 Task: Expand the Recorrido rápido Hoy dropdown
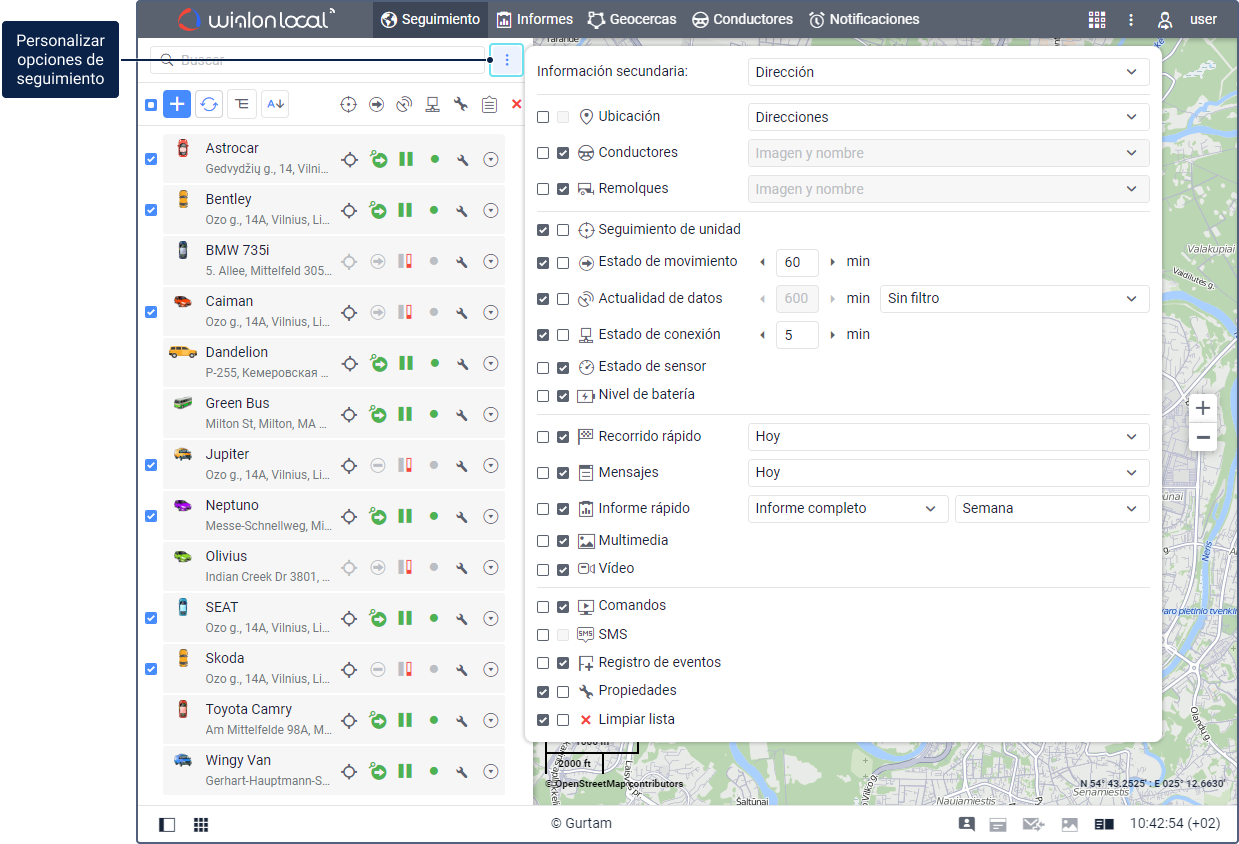(x=948, y=437)
